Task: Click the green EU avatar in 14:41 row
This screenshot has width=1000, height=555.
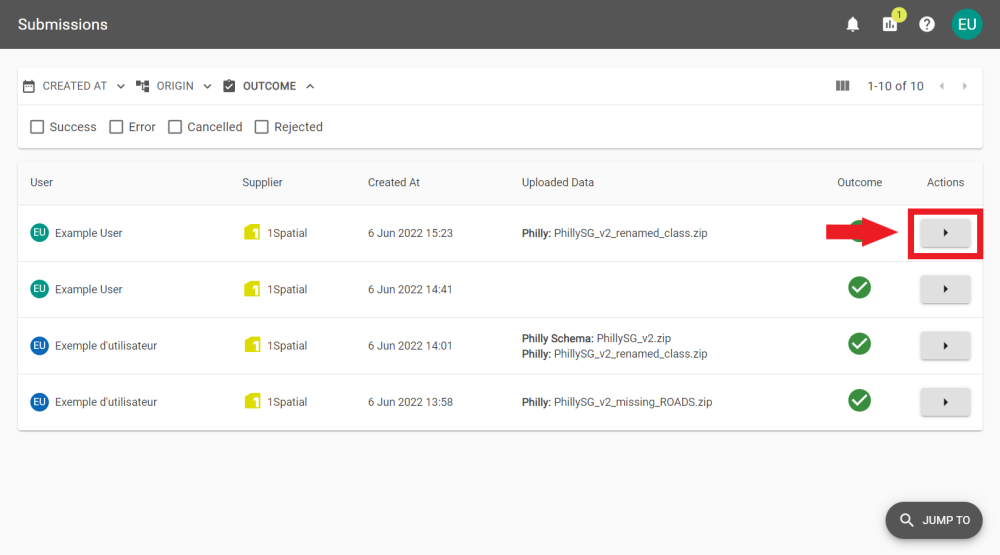Action: [40, 289]
